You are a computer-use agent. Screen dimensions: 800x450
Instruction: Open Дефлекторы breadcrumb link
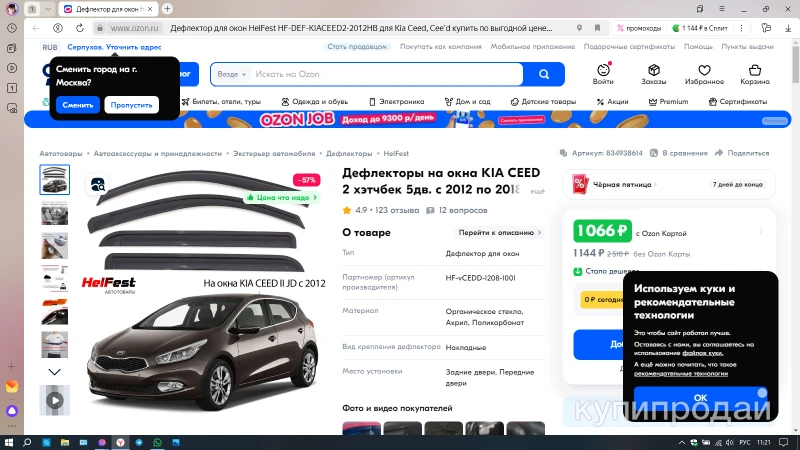point(349,153)
